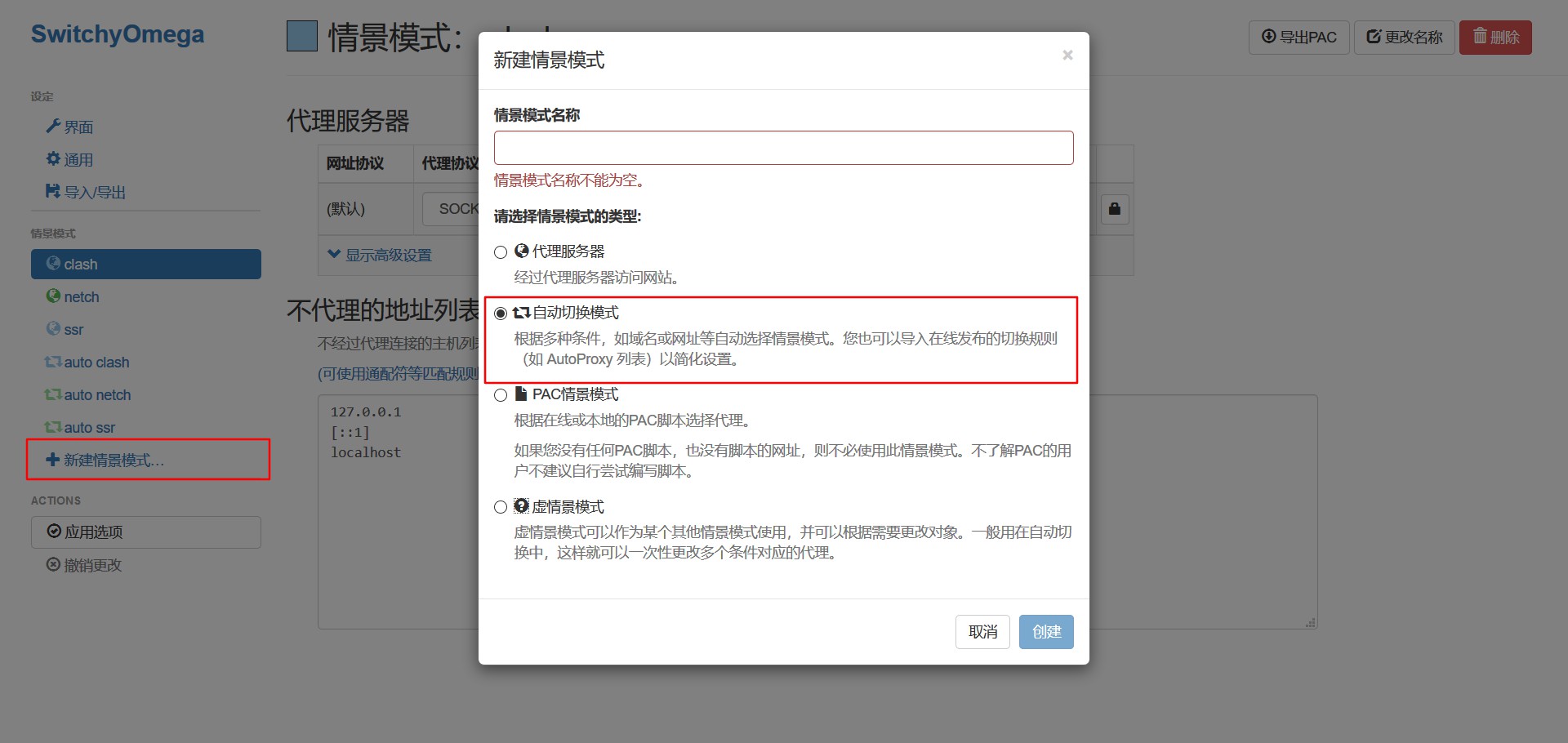This screenshot has height=743, width=1568.
Task: Click the globe icon beside 代理服务器 option
Action: tap(522, 251)
